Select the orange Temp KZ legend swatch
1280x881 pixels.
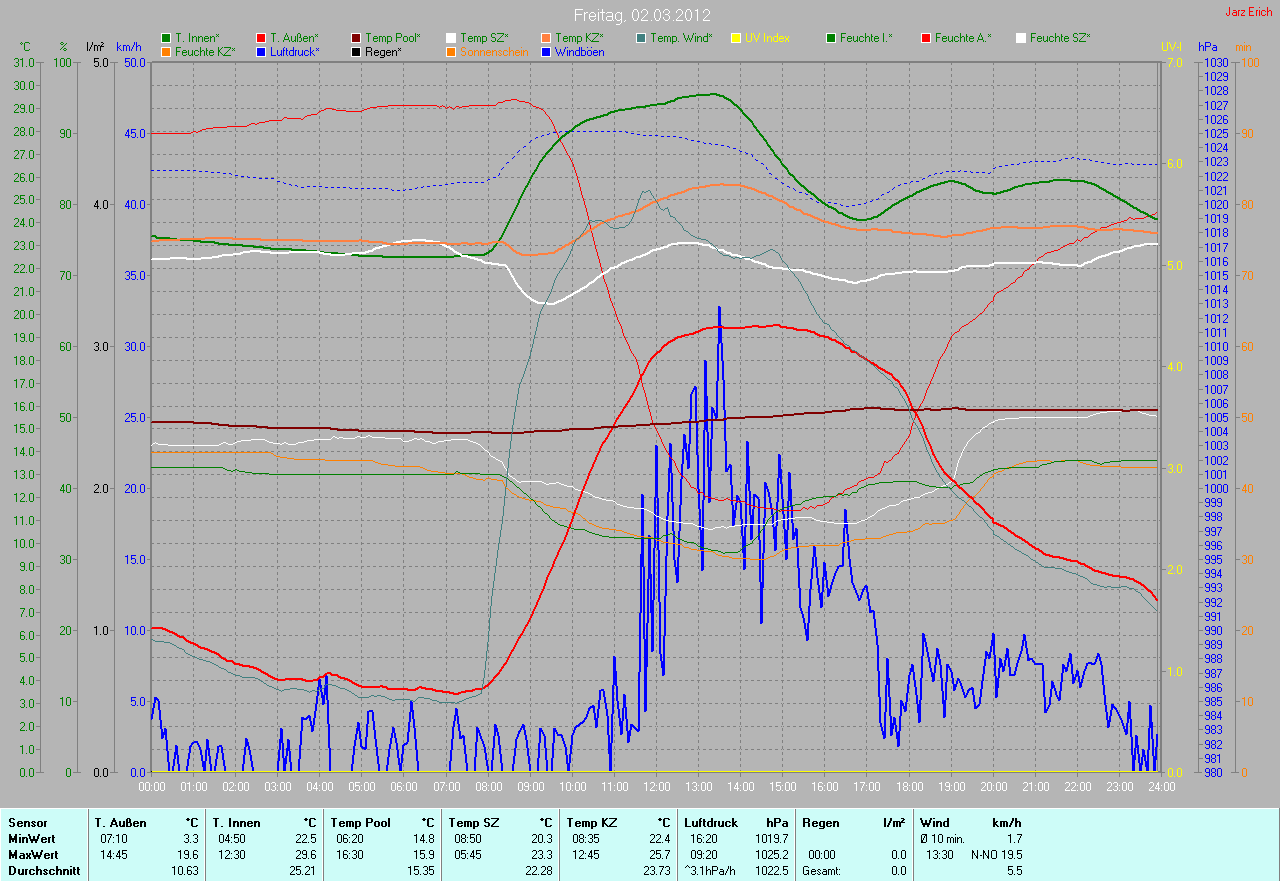pos(546,38)
